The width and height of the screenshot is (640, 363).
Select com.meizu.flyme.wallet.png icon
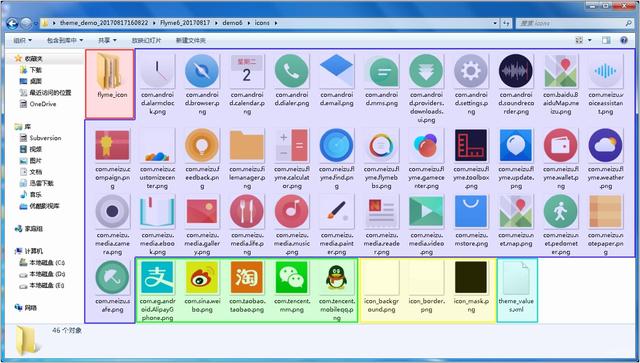(561, 145)
